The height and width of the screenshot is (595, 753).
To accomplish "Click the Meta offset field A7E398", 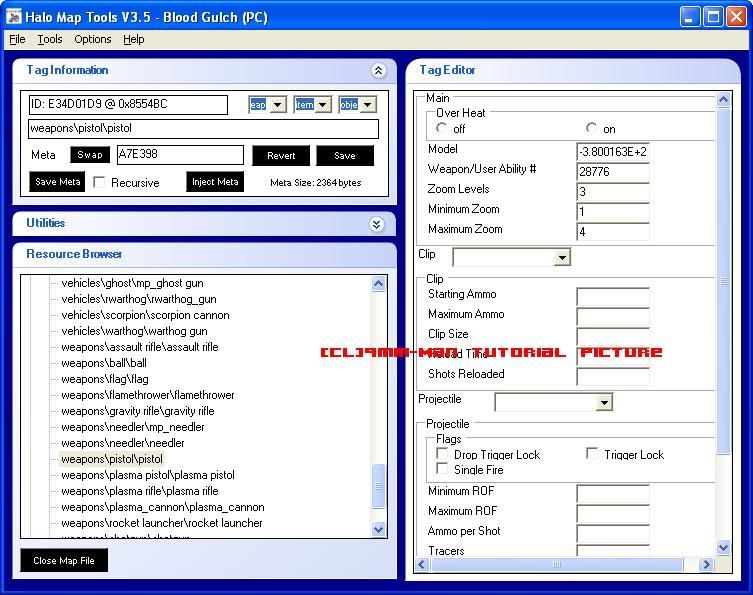I will (x=180, y=155).
